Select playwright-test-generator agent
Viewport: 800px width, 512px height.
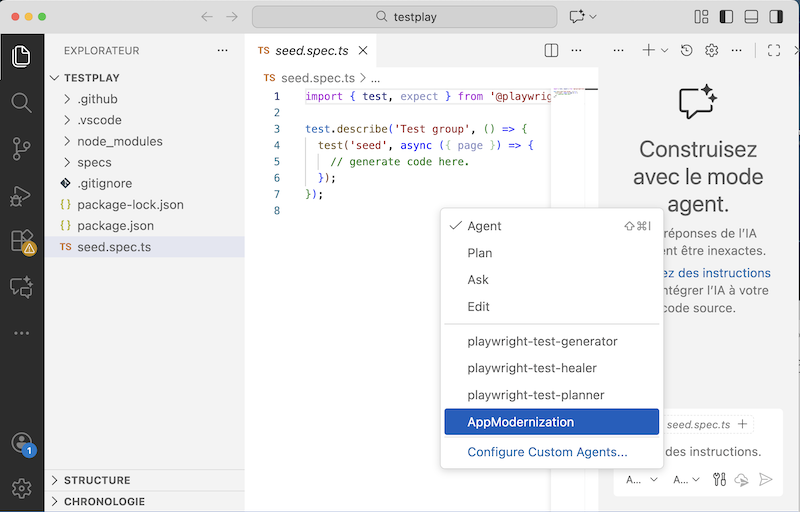click(x=552, y=341)
